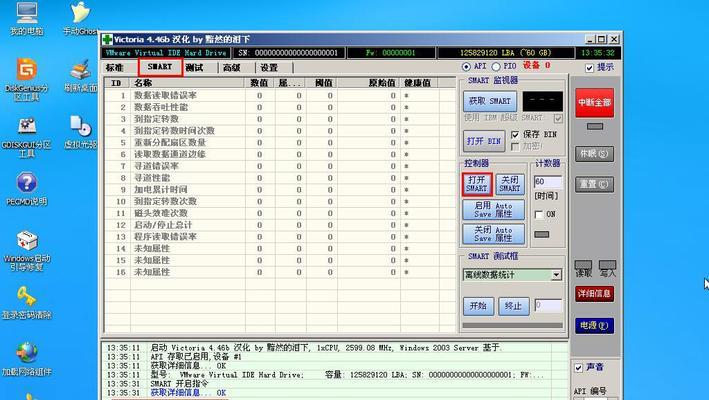The image size is (709, 400).
Task: Switch to the 测试 tab
Action: coord(194,67)
